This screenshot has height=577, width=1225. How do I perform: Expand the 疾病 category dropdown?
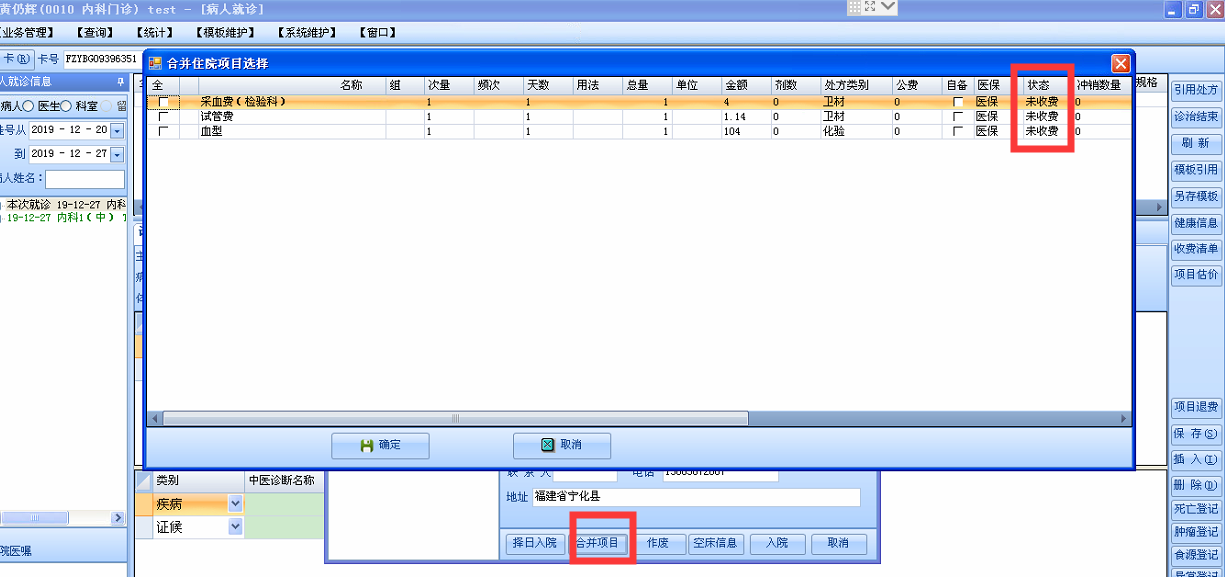tap(236, 504)
